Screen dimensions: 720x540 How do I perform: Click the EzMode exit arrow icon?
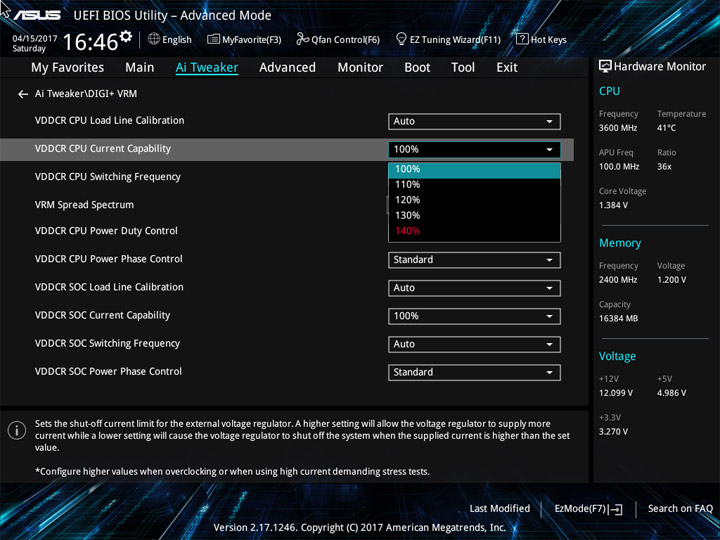(x=616, y=509)
